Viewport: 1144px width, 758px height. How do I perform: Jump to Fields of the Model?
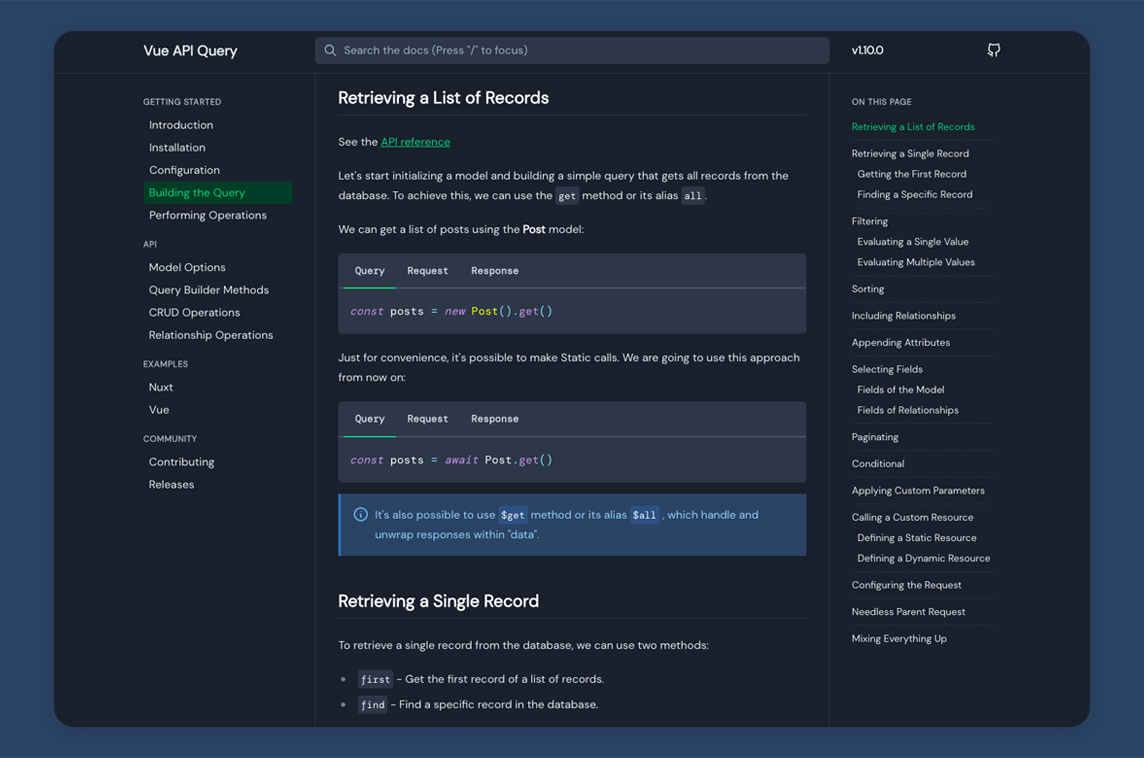point(900,390)
